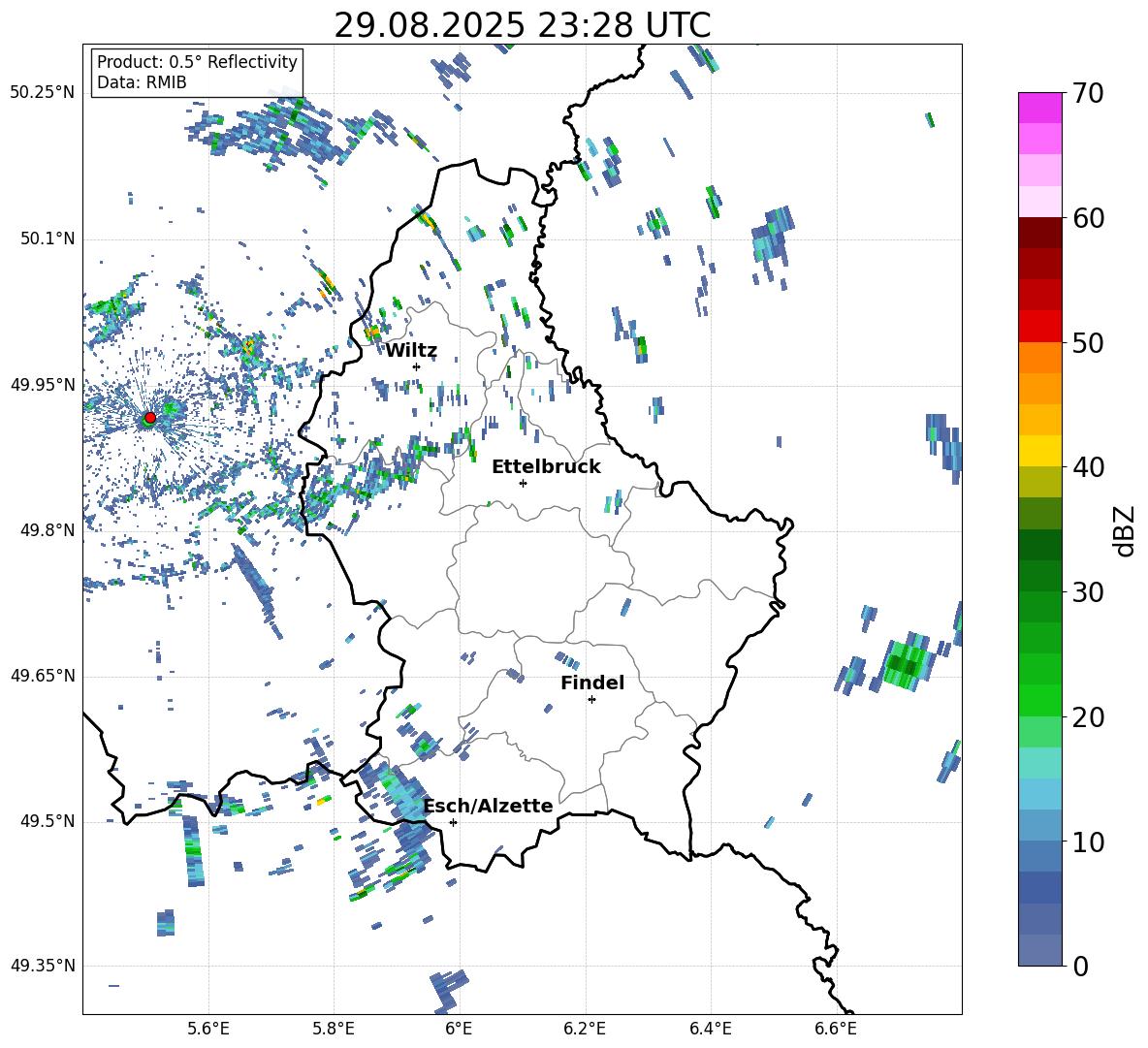Click the cross marker below Wiltz
The height and width of the screenshot is (1048, 1148).
[x=417, y=366]
